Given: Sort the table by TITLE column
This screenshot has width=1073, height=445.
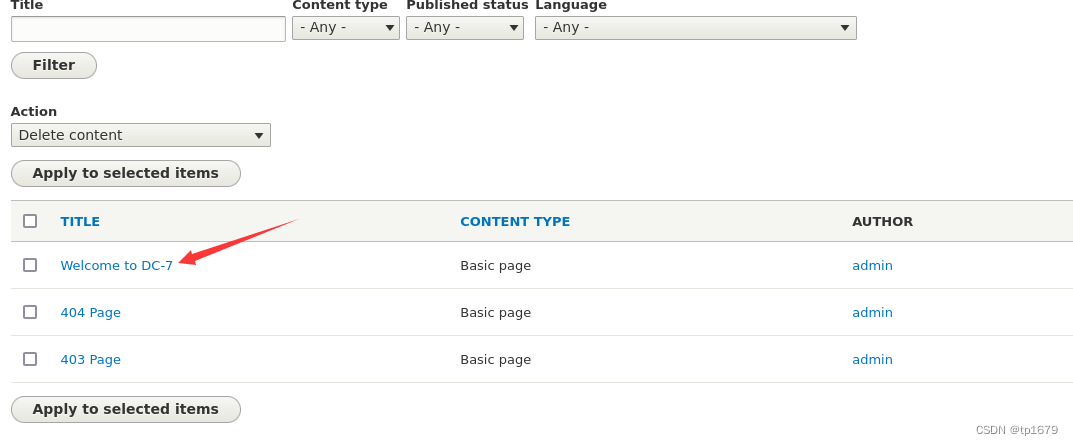Looking at the screenshot, I should pos(80,222).
